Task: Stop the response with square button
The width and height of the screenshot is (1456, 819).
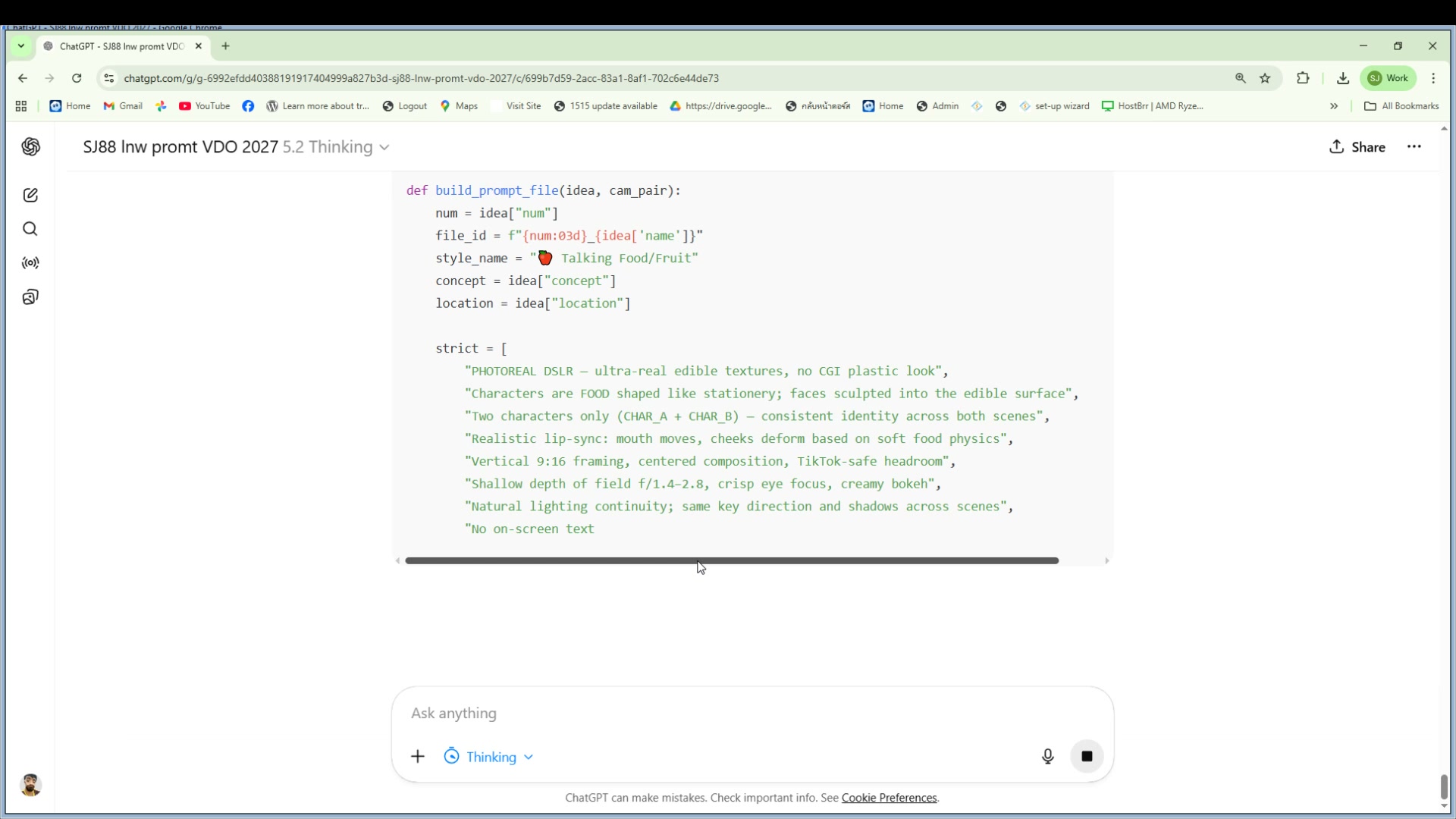Action: tap(1086, 756)
